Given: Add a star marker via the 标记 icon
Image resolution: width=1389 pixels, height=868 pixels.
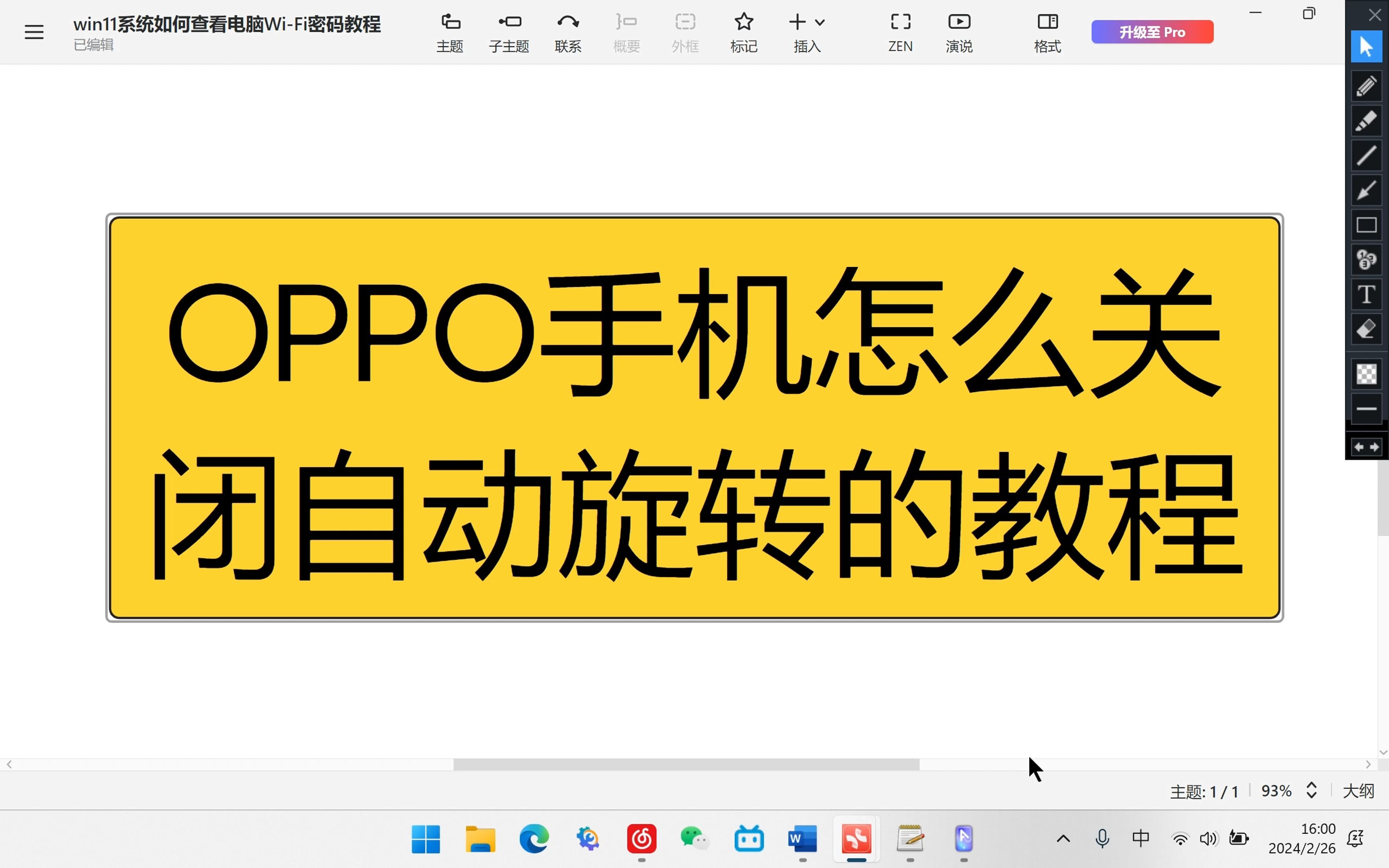Looking at the screenshot, I should click(743, 32).
